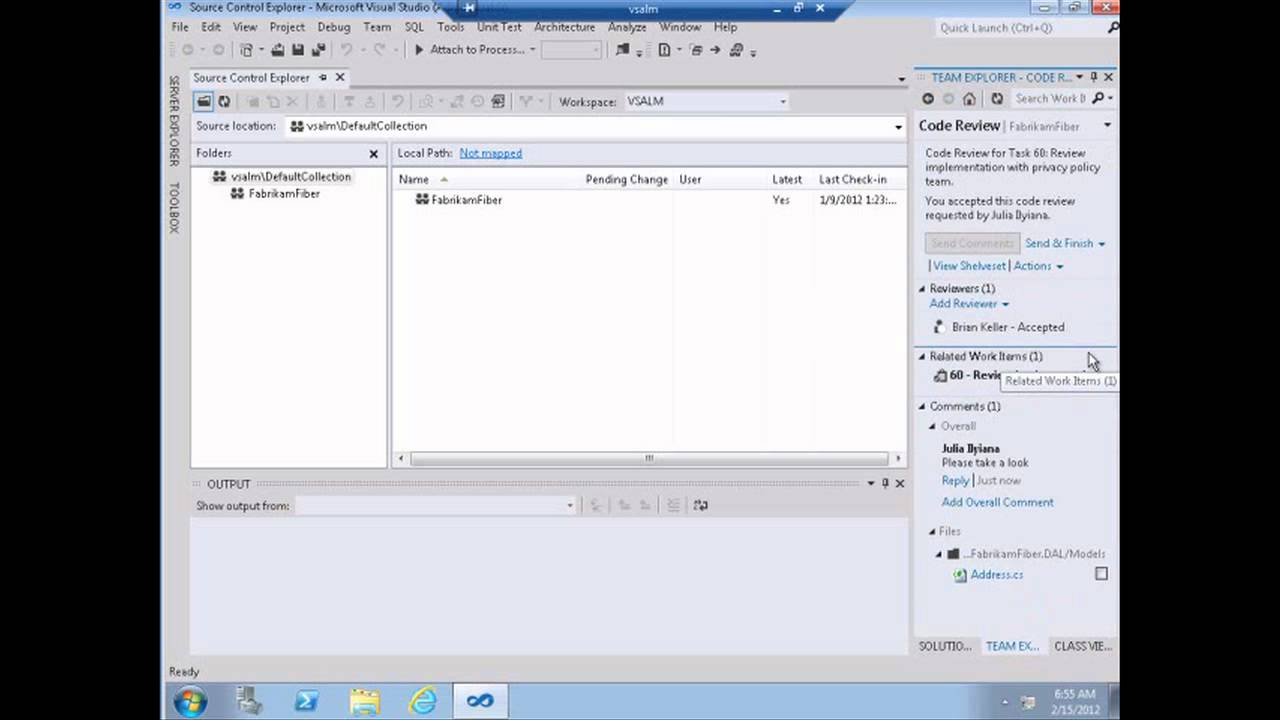Pin the Source Control Explorer tab

(x=322, y=77)
